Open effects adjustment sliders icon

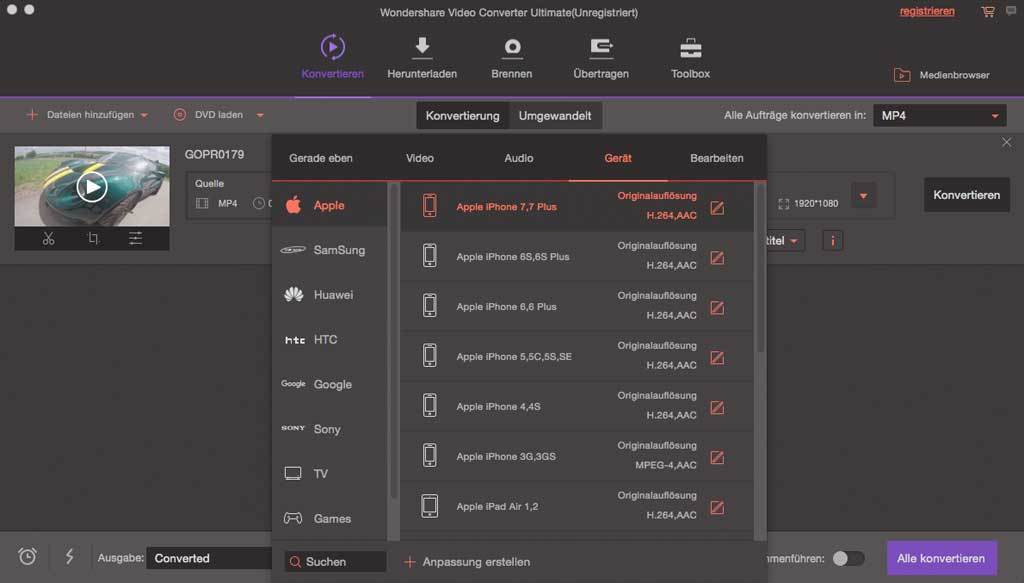[135, 238]
